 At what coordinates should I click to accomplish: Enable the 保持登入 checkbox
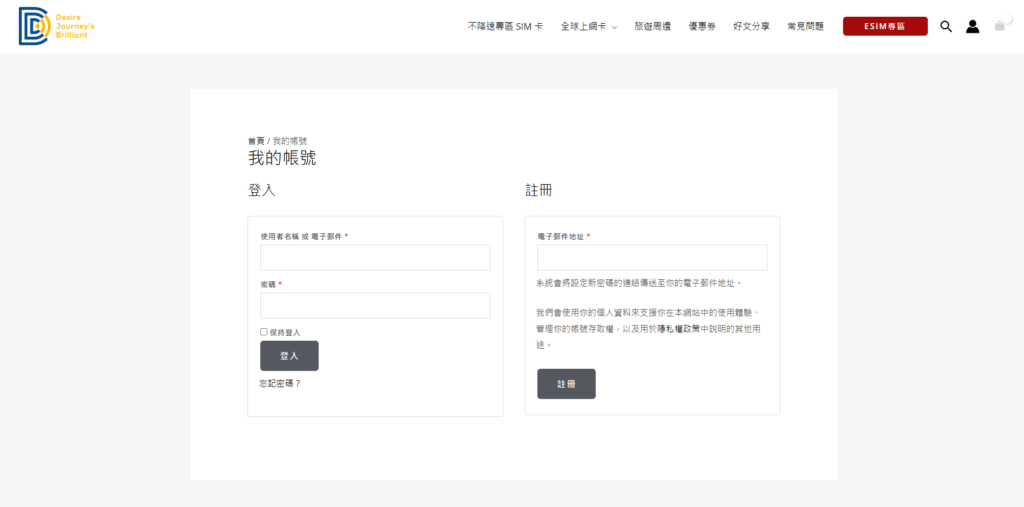click(264, 332)
